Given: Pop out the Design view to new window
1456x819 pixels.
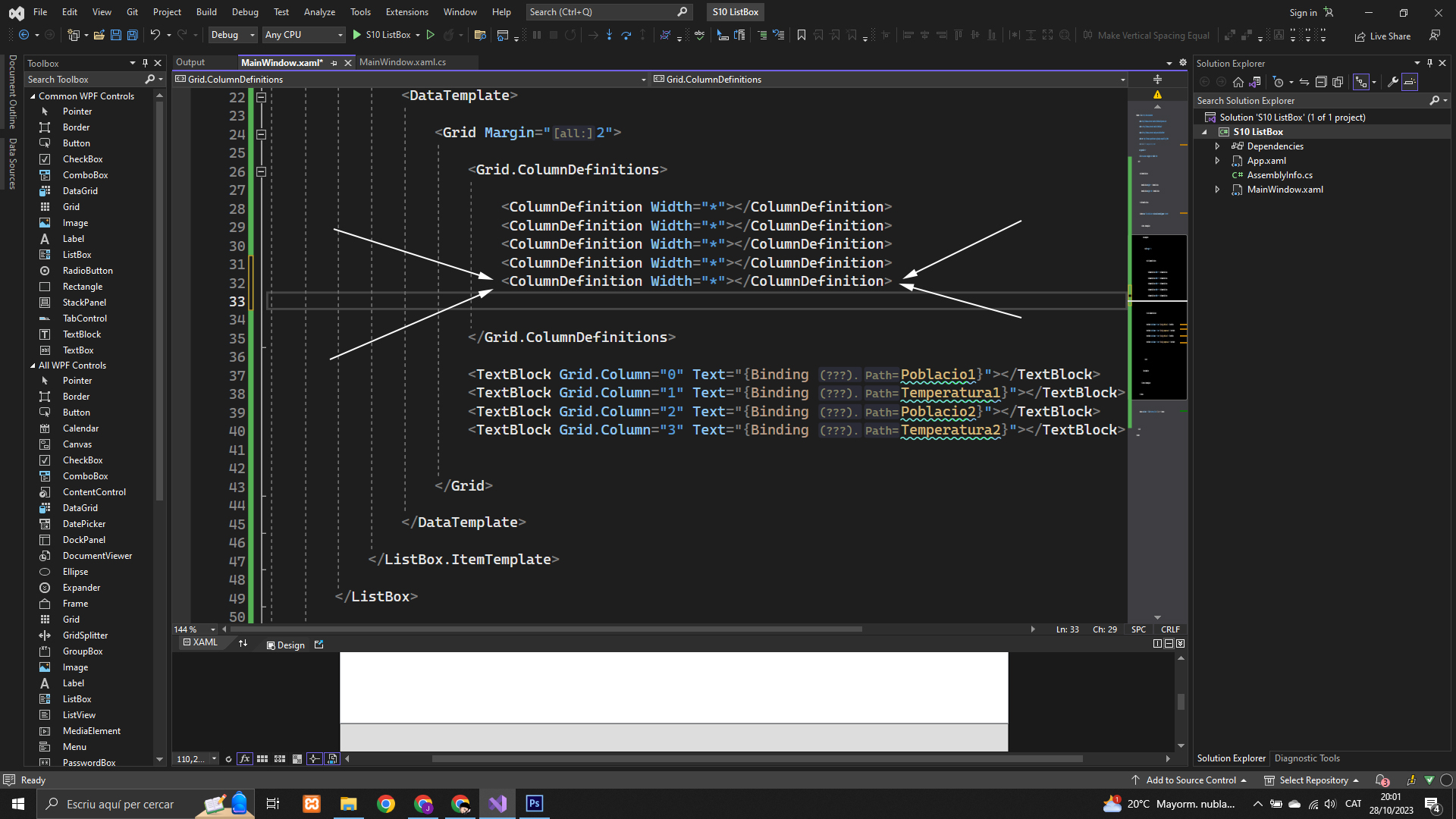Looking at the screenshot, I should pos(319,645).
